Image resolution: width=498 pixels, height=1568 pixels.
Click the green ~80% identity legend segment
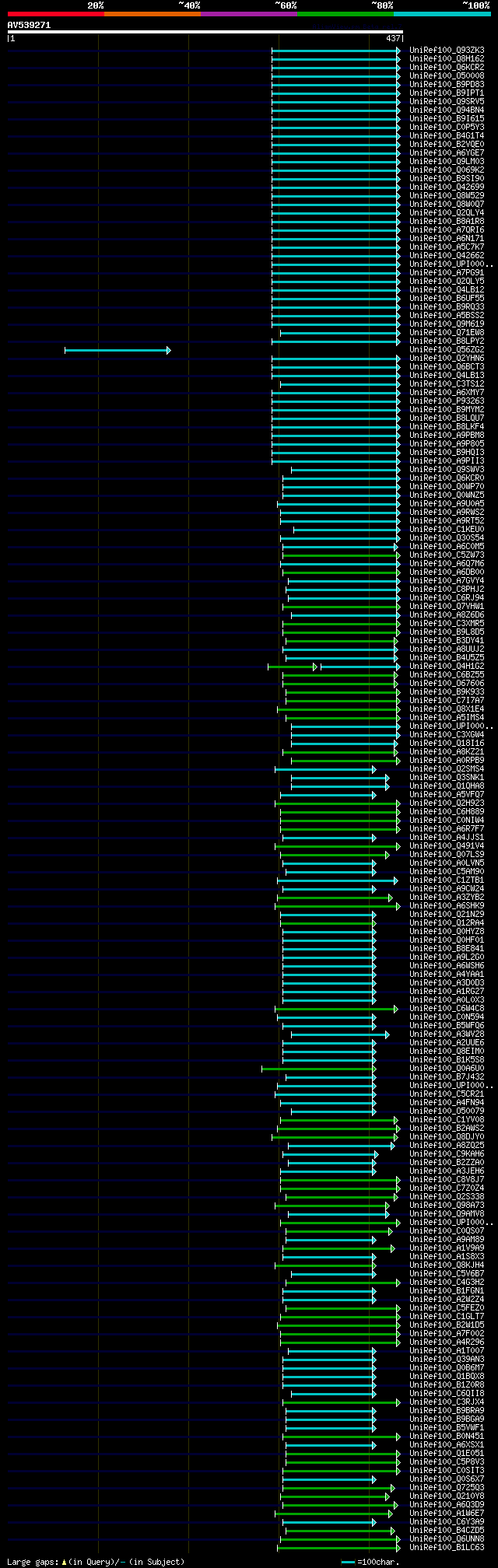(345, 14)
